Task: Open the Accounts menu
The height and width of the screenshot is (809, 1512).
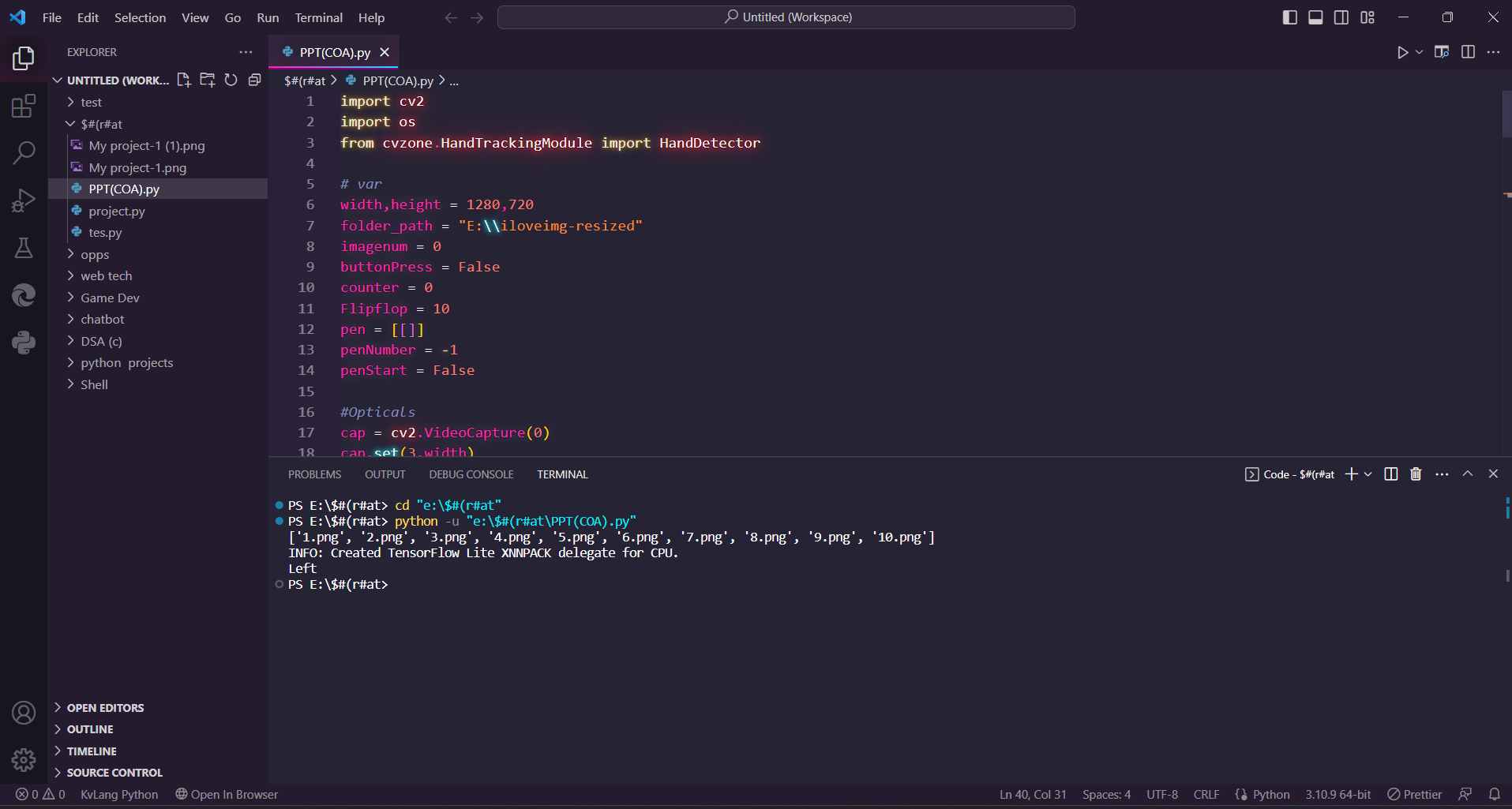Action: coord(24,713)
